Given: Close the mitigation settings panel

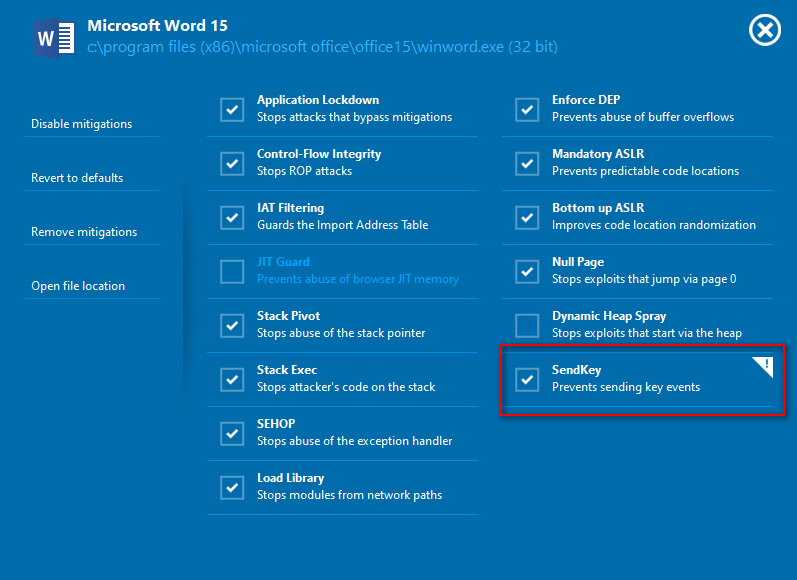Looking at the screenshot, I should click(x=764, y=30).
